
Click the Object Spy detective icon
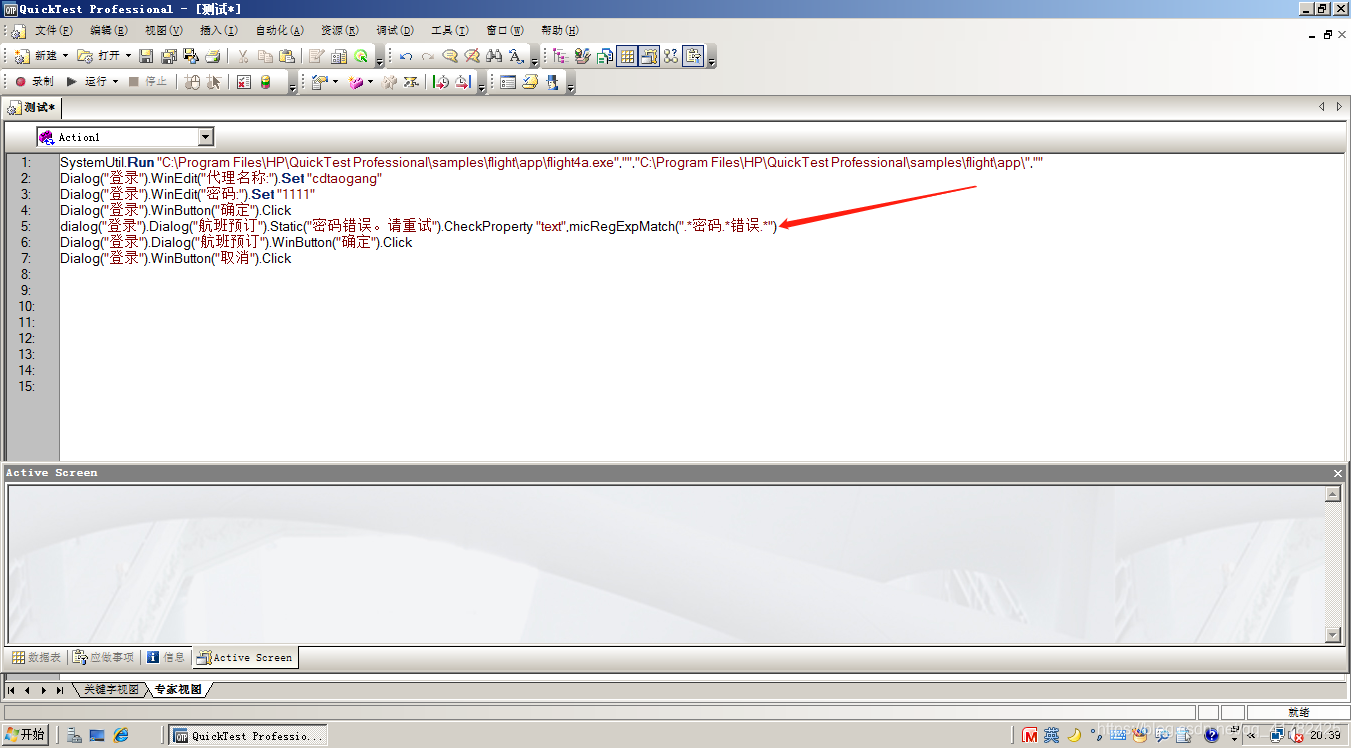click(x=553, y=81)
